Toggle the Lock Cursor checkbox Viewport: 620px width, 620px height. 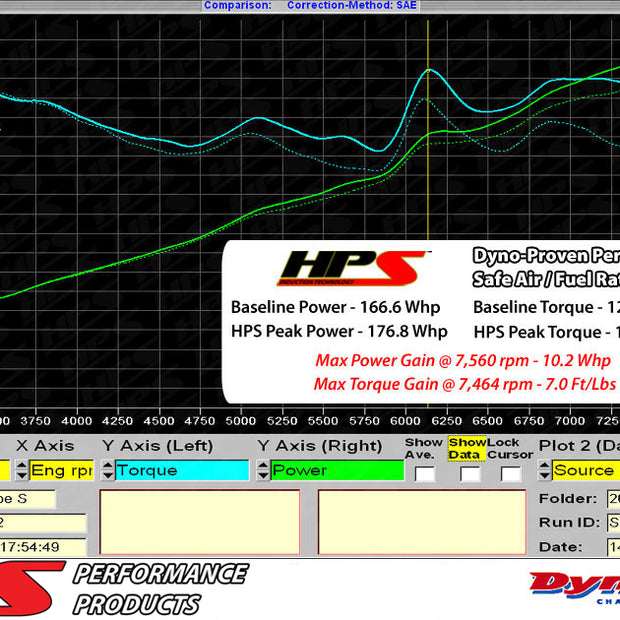(x=510, y=474)
